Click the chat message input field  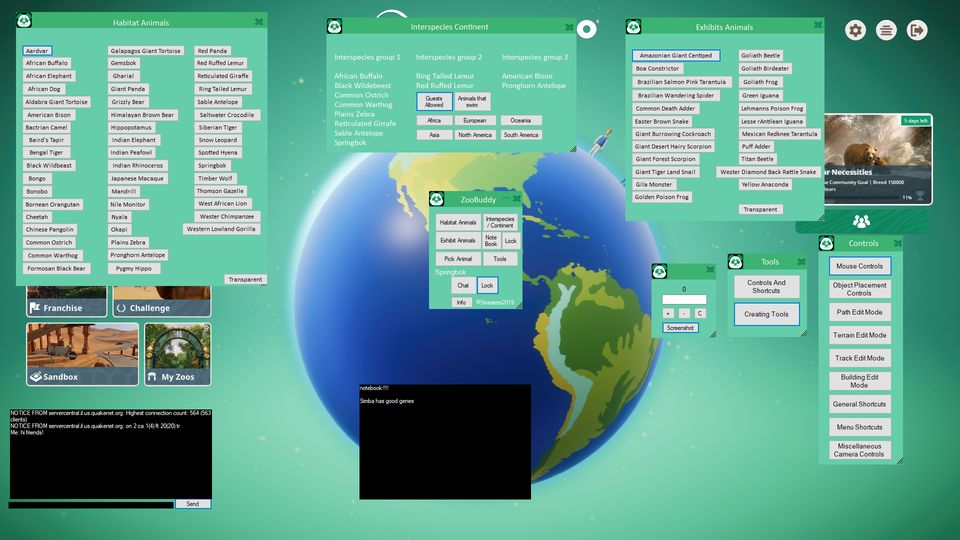90,504
